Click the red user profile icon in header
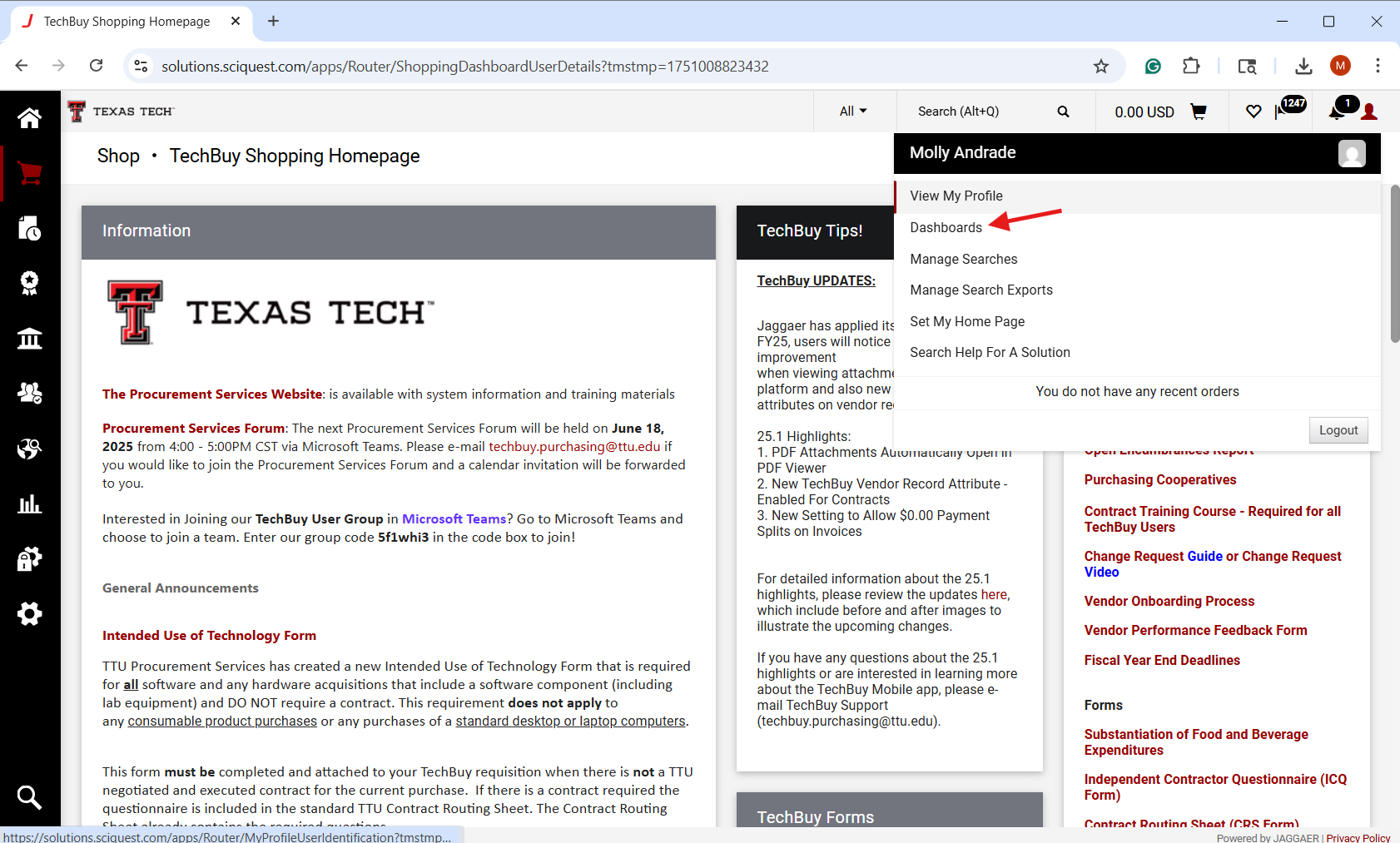Image resolution: width=1400 pixels, height=843 pixels. click(1369, 112)
